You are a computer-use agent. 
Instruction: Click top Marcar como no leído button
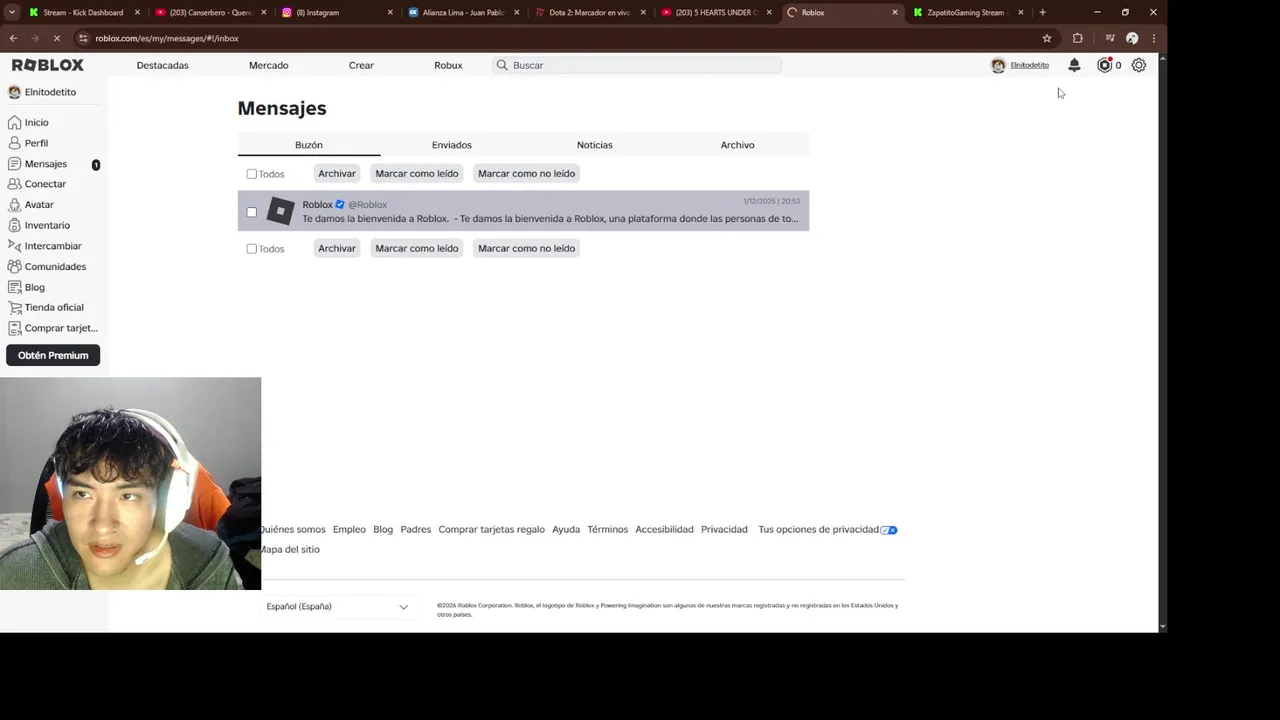pos(526,174)
